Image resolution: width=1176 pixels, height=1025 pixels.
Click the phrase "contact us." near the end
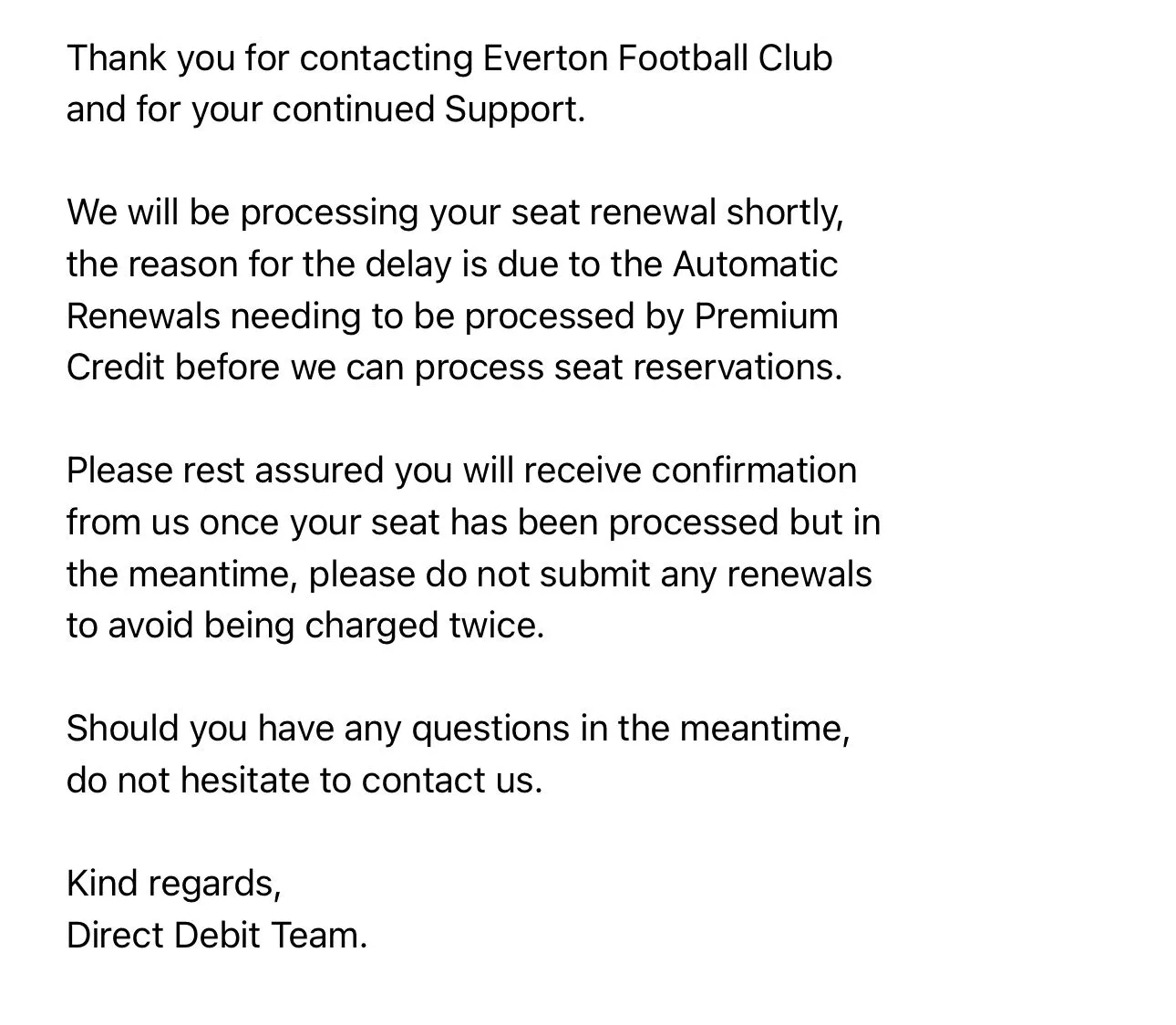coord(451,781)
